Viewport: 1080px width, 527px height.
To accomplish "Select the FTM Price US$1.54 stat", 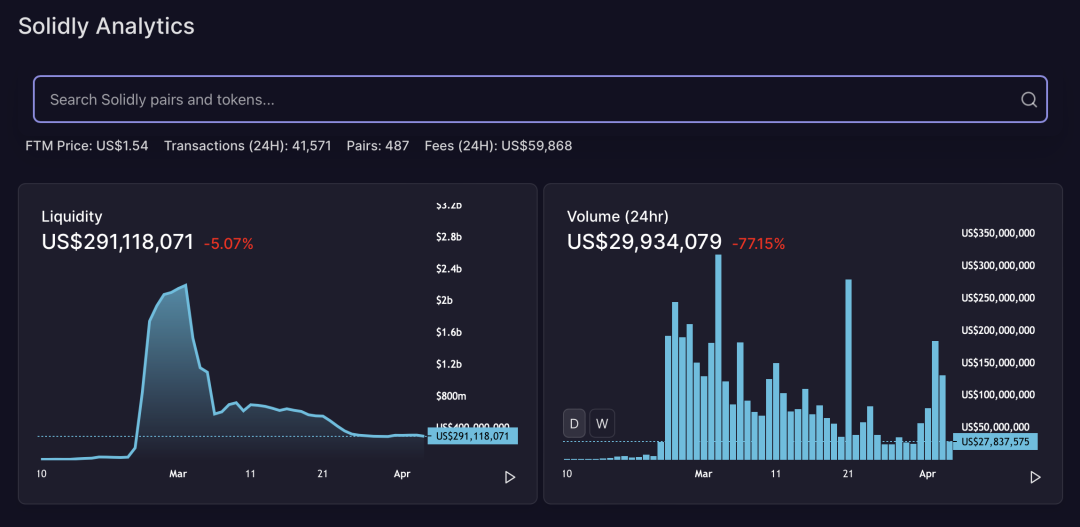I will (87, 146).
